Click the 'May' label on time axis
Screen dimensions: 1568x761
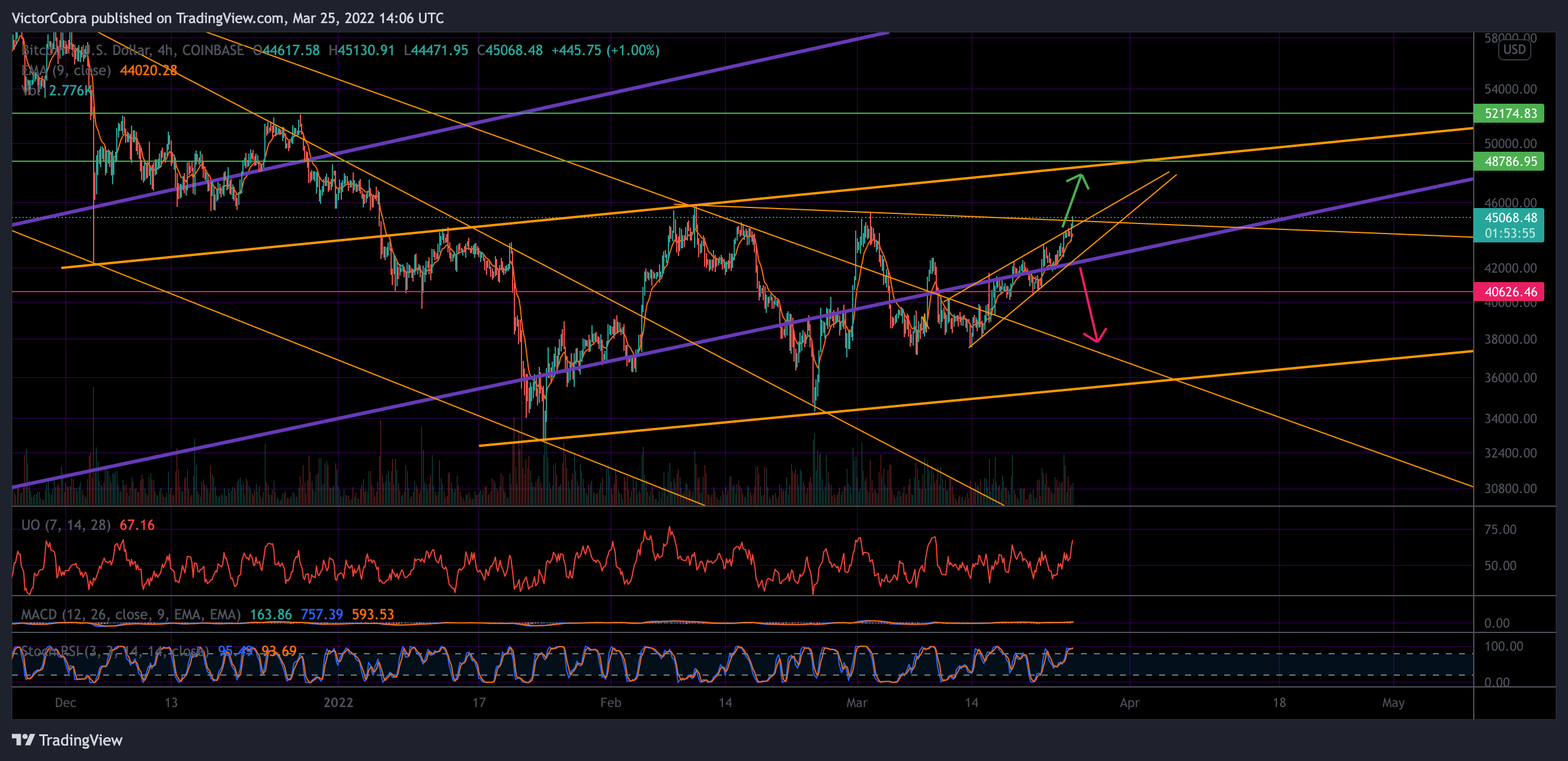(1393, 702)
